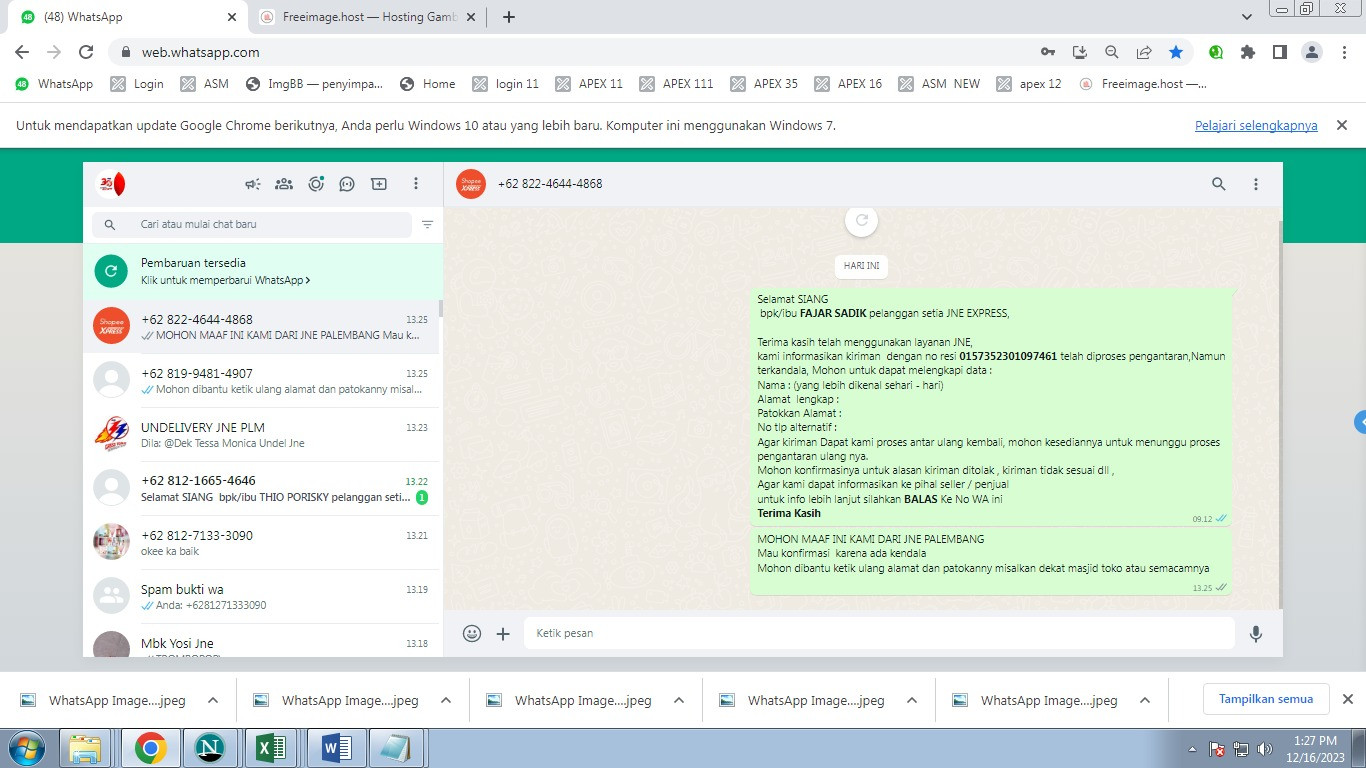Image resolution: width=1366 pixels, height=768 pixels.
Task: Open the Channels icon in WhatsApp header
Action: click(347, 184)
